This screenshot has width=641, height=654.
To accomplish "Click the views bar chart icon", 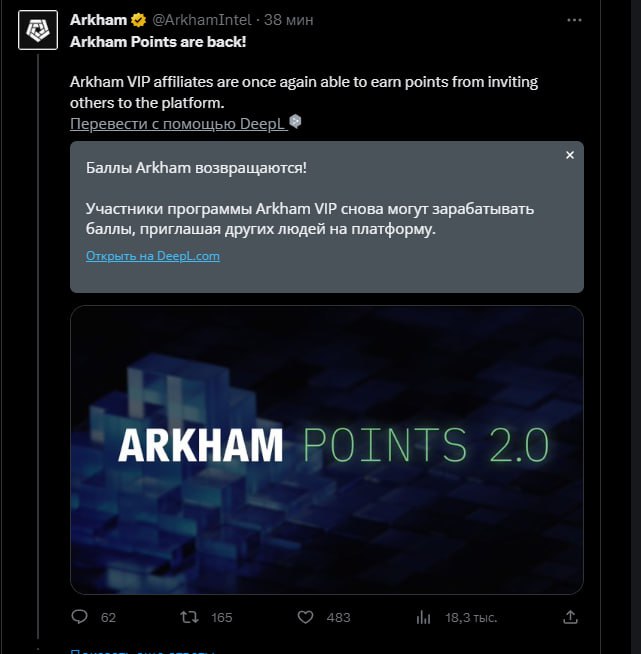I will click(423, 617).
